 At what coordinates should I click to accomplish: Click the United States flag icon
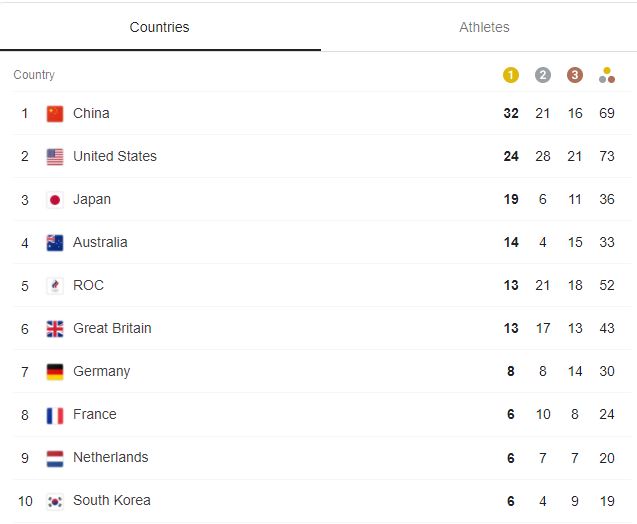pyautogui.click(x=55, y=157)
